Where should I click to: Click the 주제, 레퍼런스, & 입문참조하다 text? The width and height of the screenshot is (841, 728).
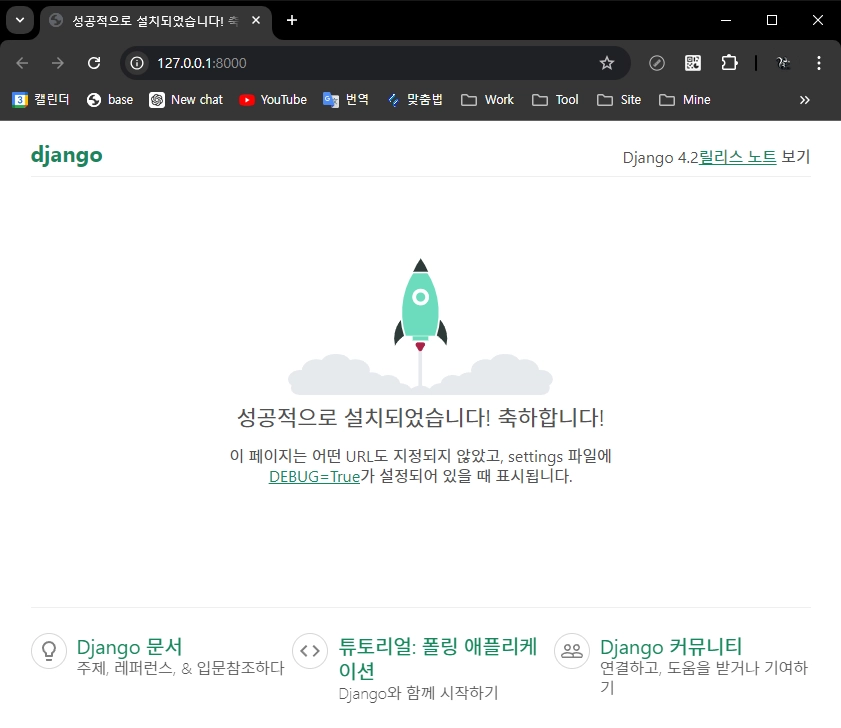(180, 668)
